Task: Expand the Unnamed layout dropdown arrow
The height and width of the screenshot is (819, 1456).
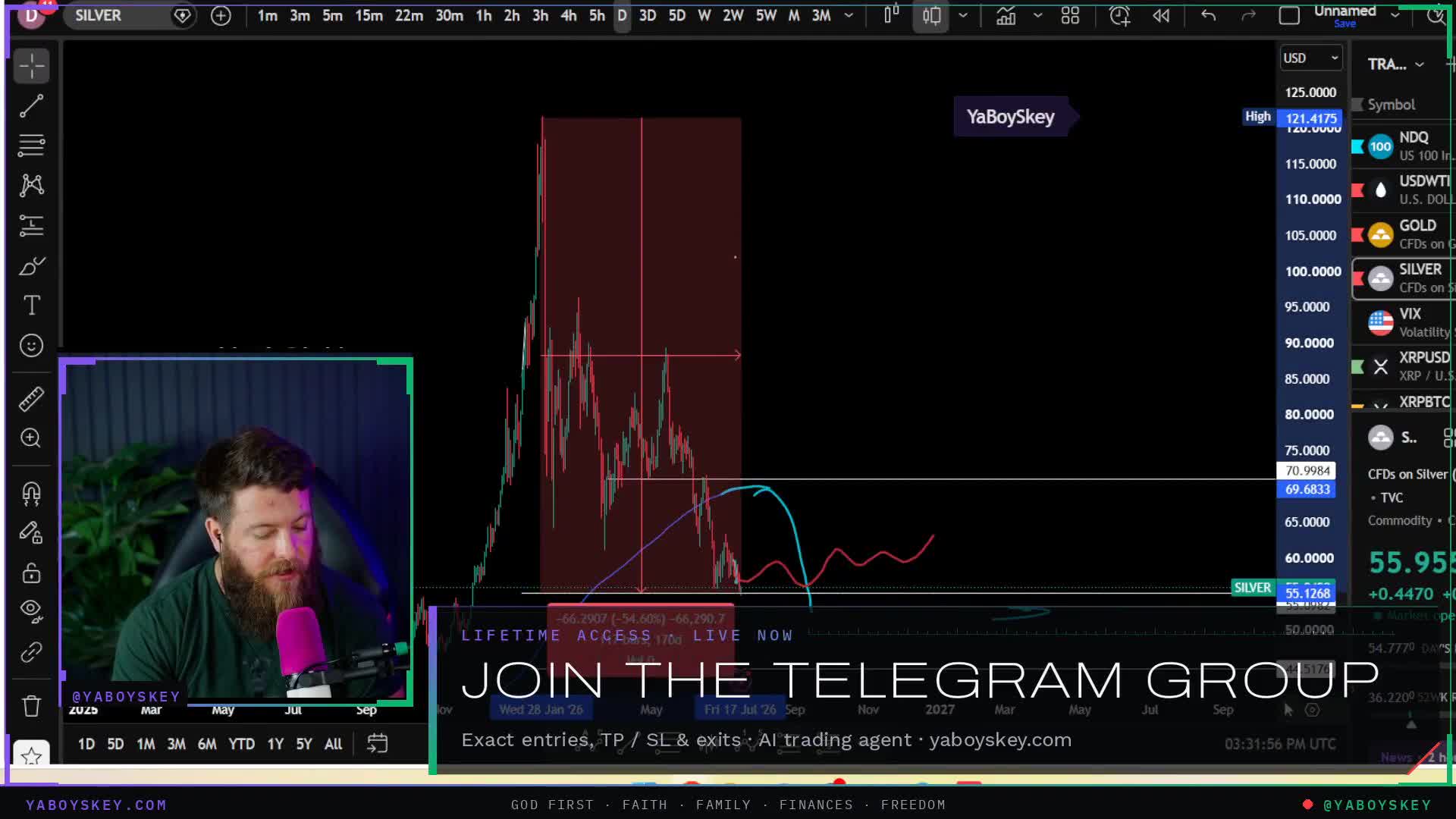Action: click(1395, 15)
